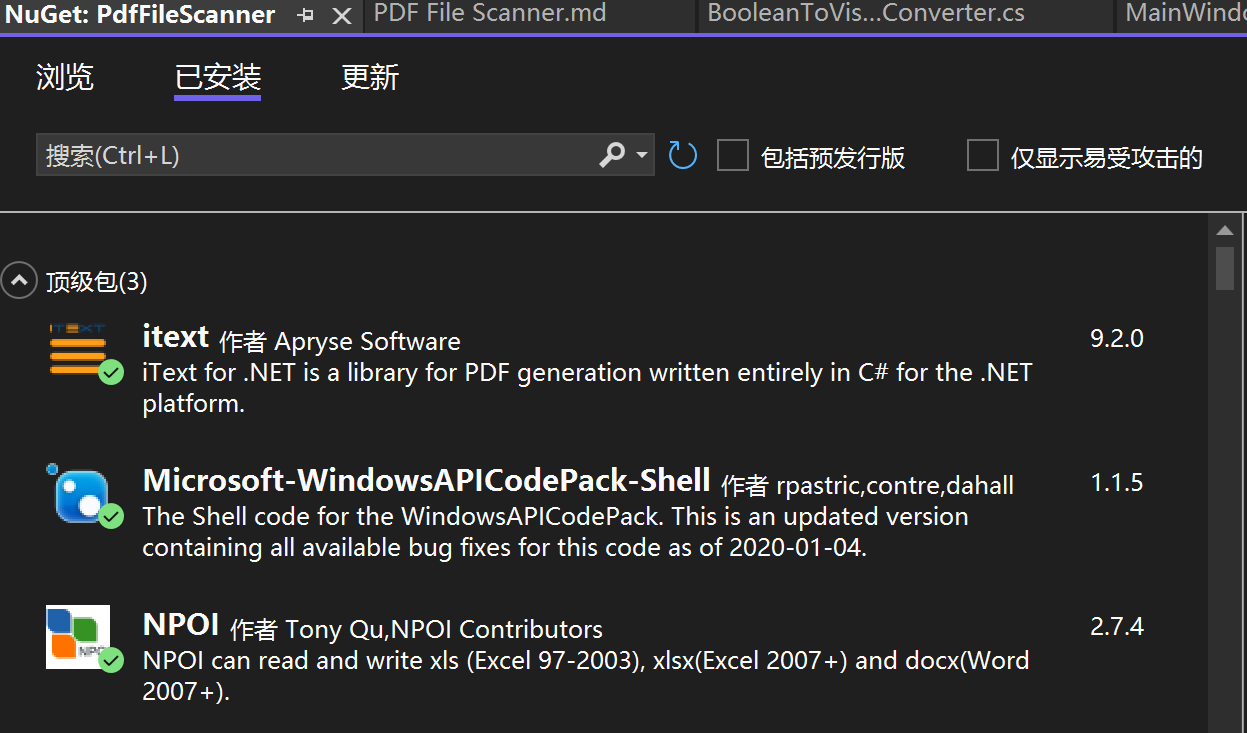The width and height of the screenshot is (1247, 733).
Task: Switch to the 浏览 tab
Action: (x=65, y=77)
